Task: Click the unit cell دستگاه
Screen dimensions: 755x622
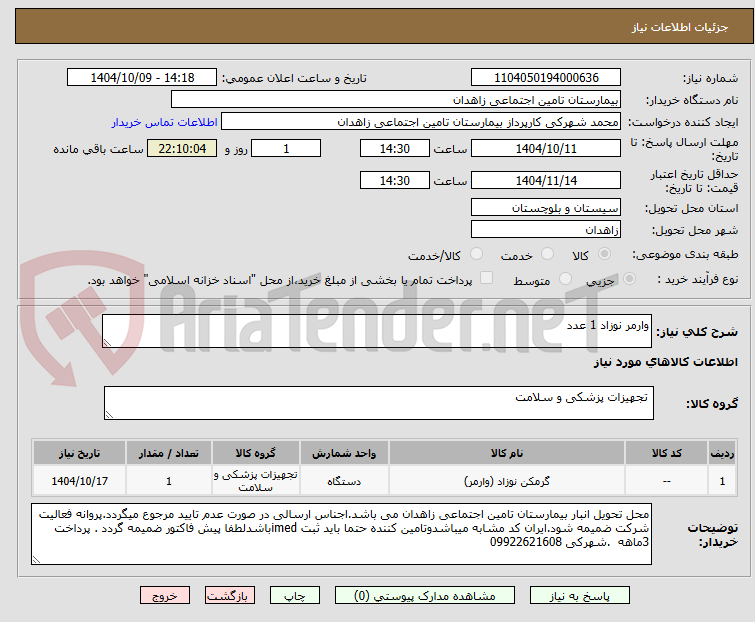Action: [x=344, y=480]
